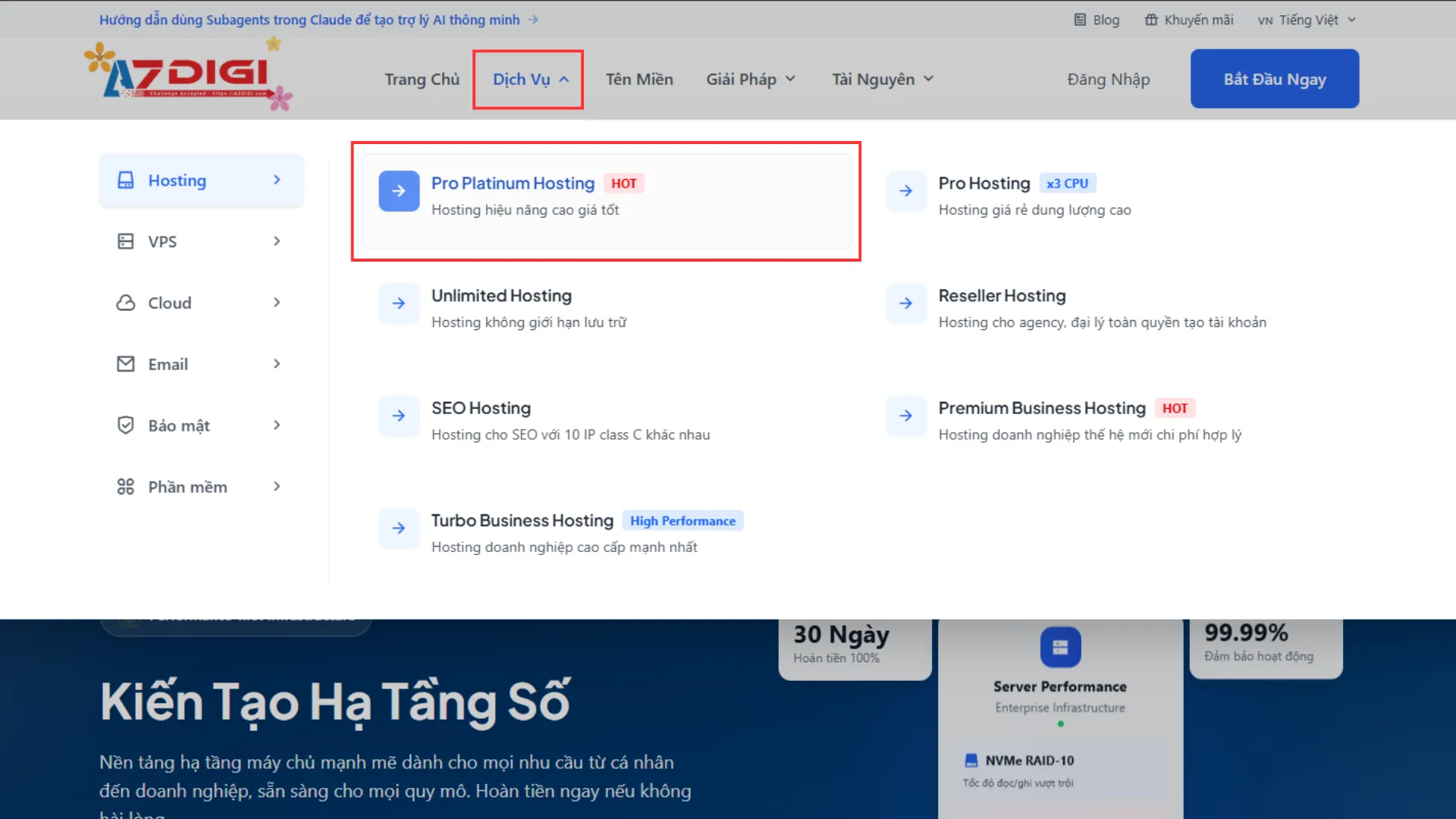Click the Phần mềm apps icon

click(x=126, y=487)
